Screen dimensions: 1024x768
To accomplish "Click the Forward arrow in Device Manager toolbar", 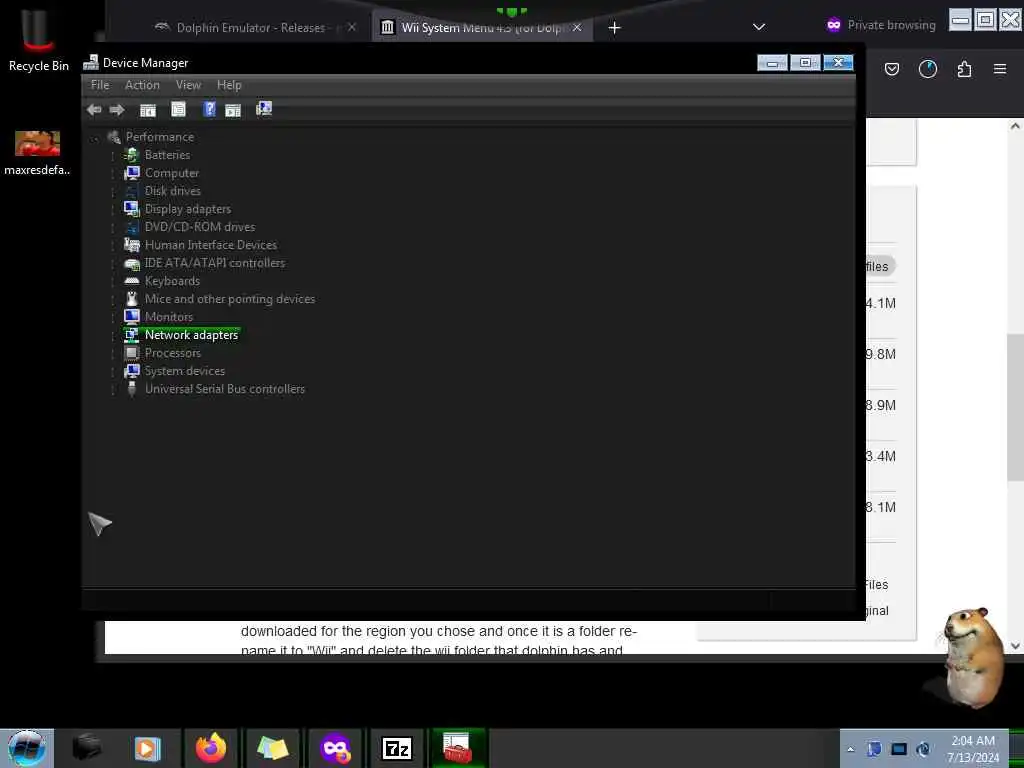I will (x=117, y=110).
